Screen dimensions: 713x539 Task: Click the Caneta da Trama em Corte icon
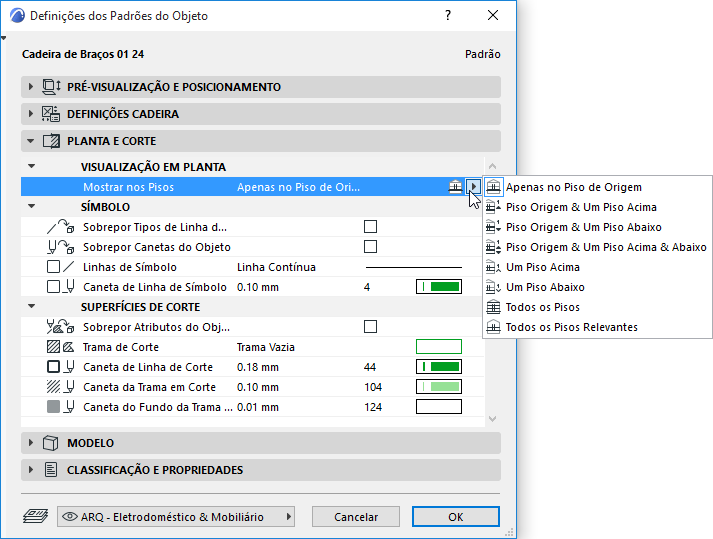(60, 387)
